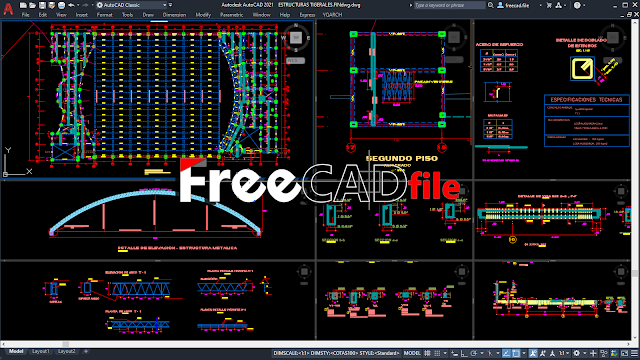Click the Undo arrow icon
Image resolution: width=640 pixels, height=360 pixels.
click(71, 5)
